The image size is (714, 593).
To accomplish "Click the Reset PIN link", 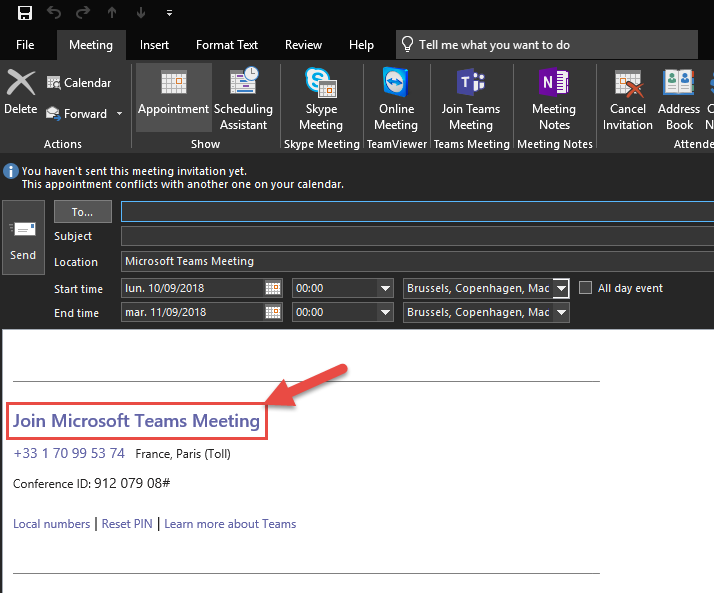I will [127, 524].
